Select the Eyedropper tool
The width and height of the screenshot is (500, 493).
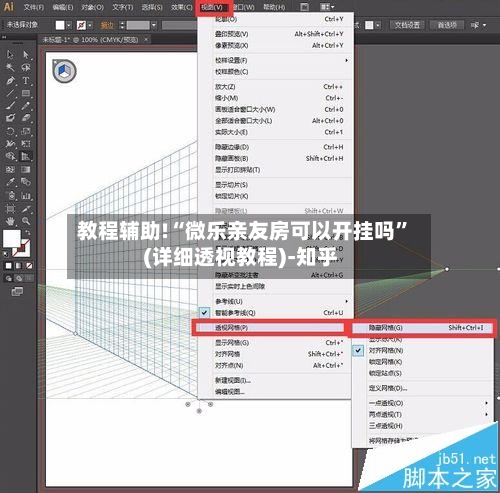point(10,182)
